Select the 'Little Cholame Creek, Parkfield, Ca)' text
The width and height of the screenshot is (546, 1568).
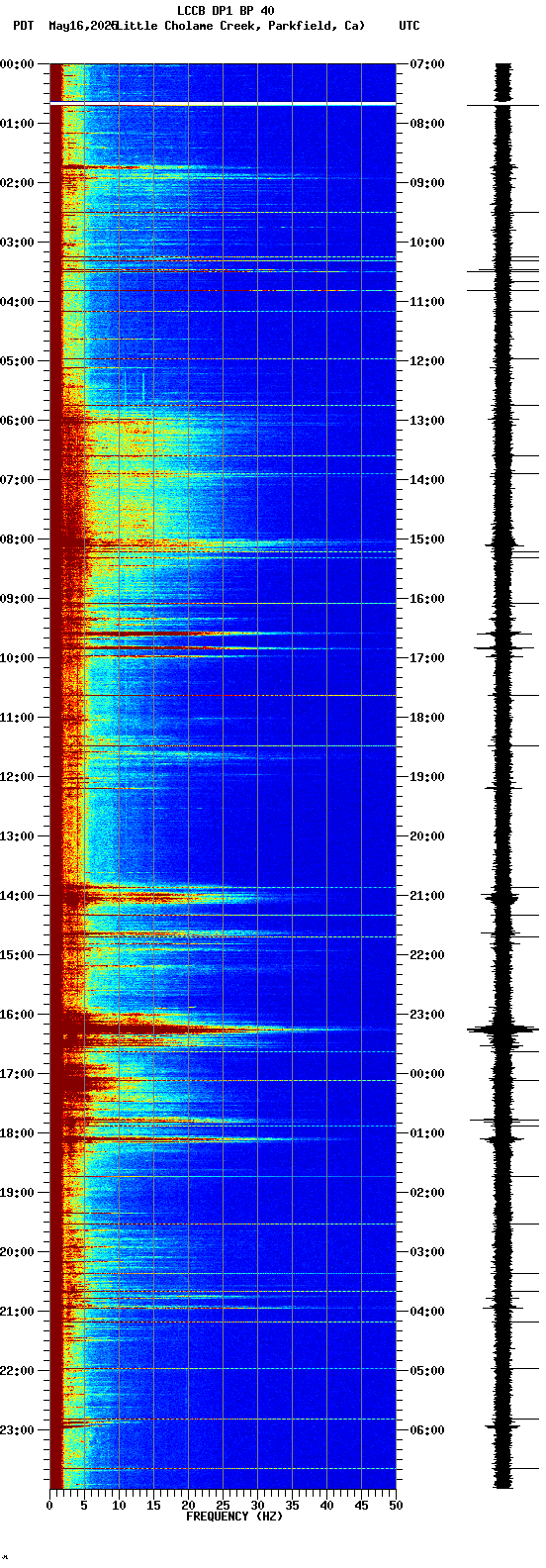[240, 26]
